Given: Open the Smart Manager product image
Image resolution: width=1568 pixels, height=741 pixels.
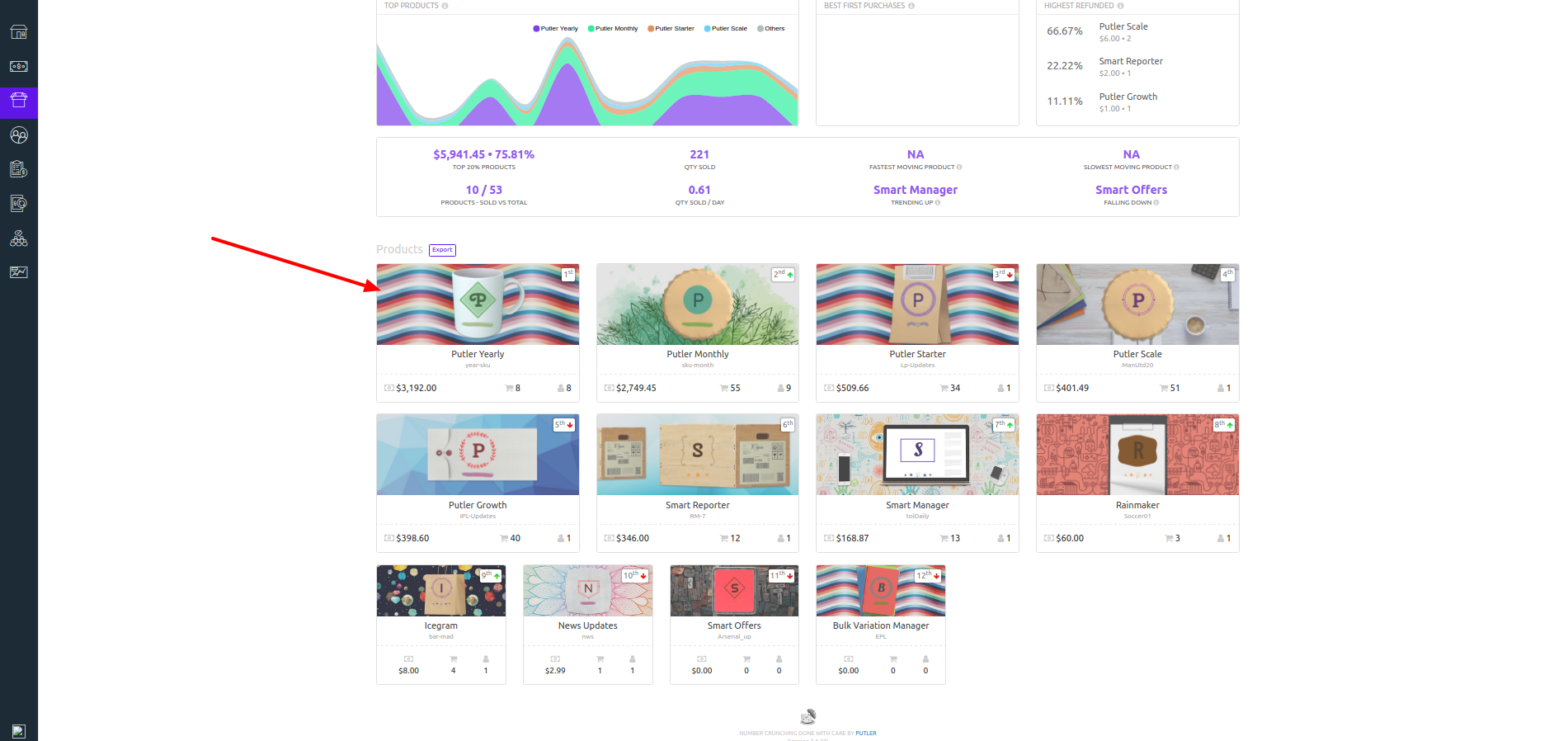Looking at the screenshot, I should tap(917, 455).
